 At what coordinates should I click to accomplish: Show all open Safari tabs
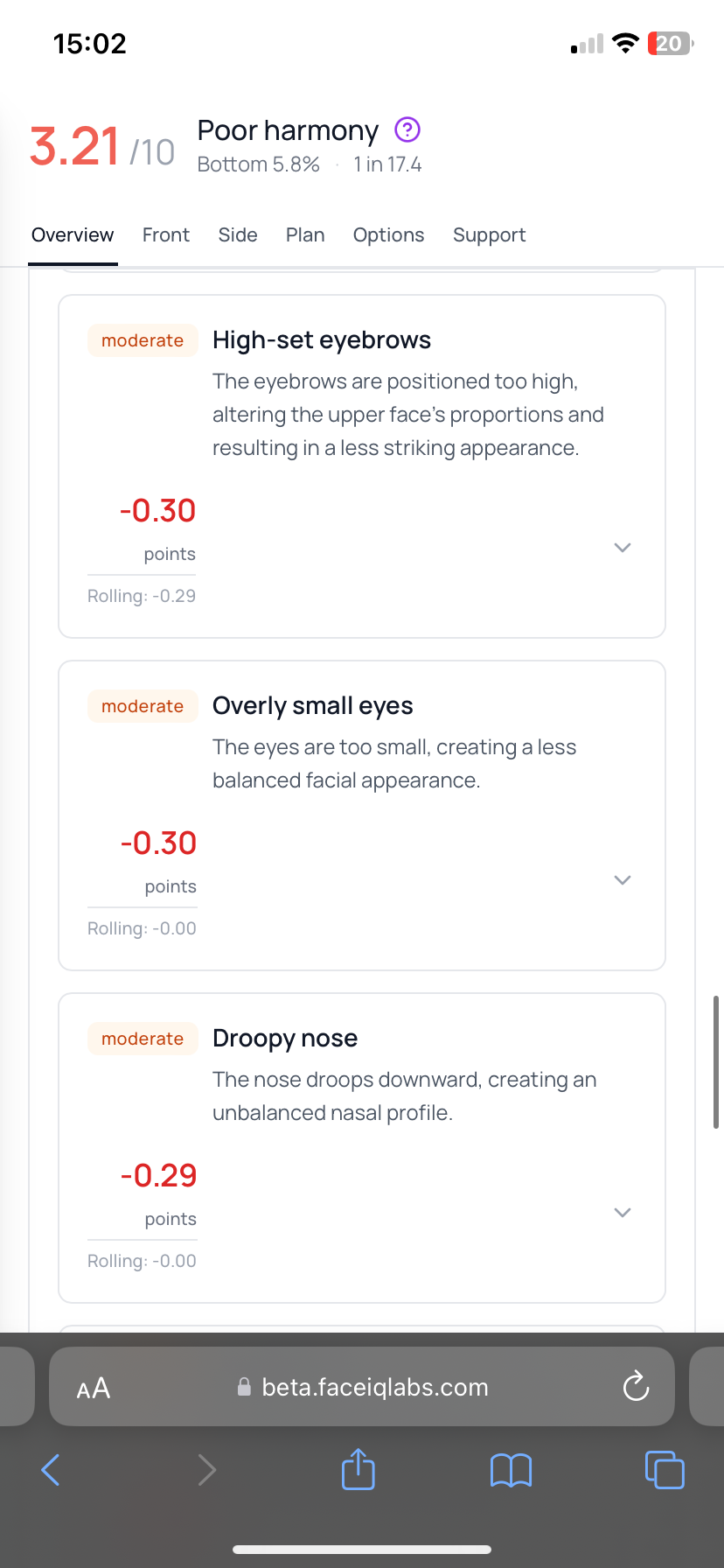point(665,1469)
